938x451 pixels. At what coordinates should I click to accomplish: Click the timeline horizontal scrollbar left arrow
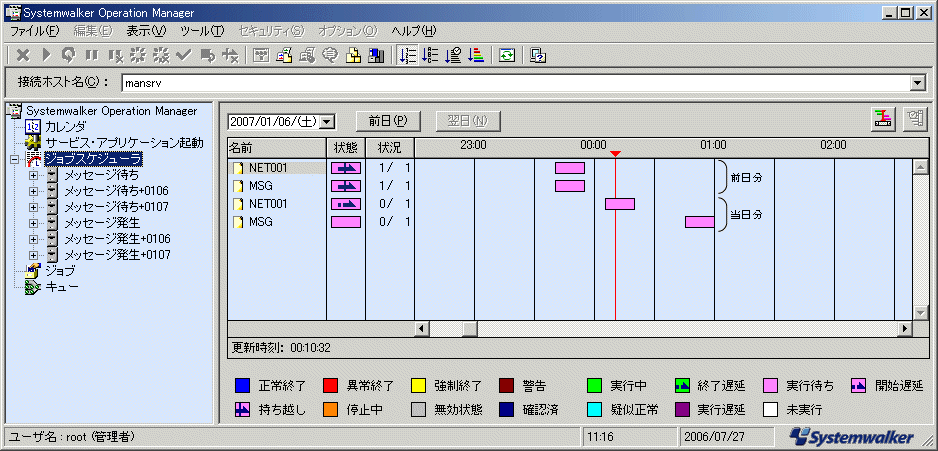pyautogui.click(x=422, y=328)
